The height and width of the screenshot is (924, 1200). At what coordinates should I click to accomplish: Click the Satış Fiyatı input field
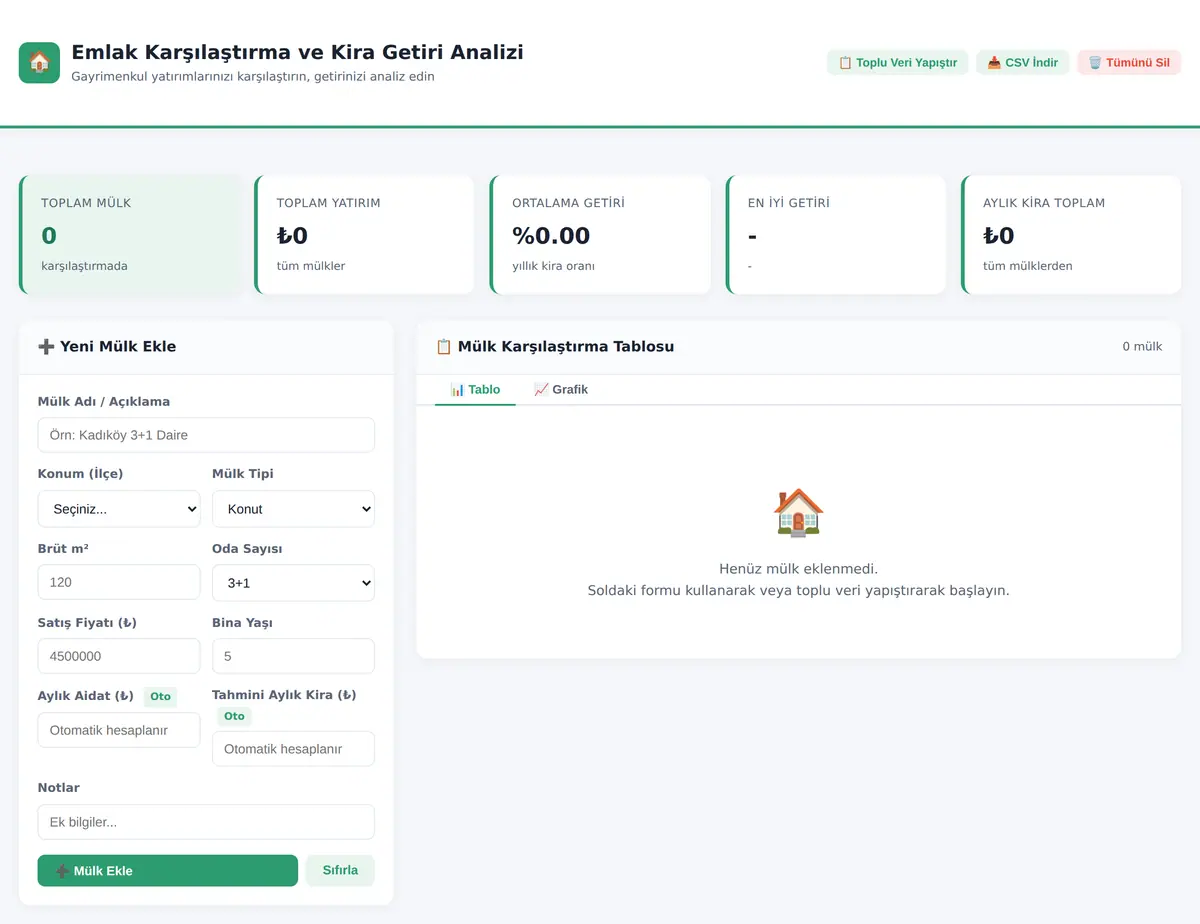[119, 656]
